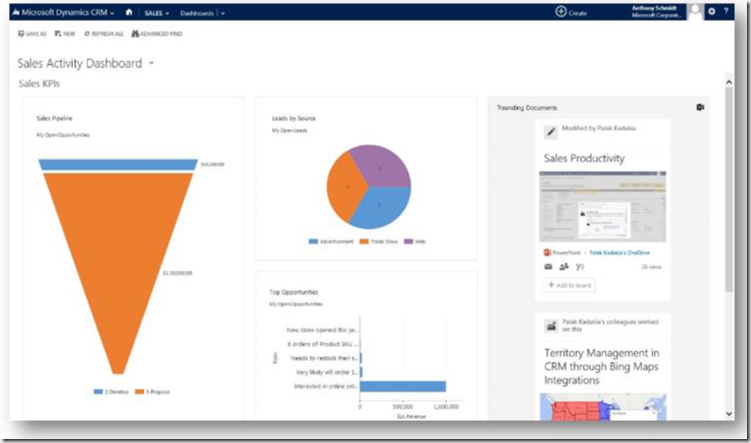Click the blue Advertisement pie slice
This screenshot has width=751, height=443.
383,208
